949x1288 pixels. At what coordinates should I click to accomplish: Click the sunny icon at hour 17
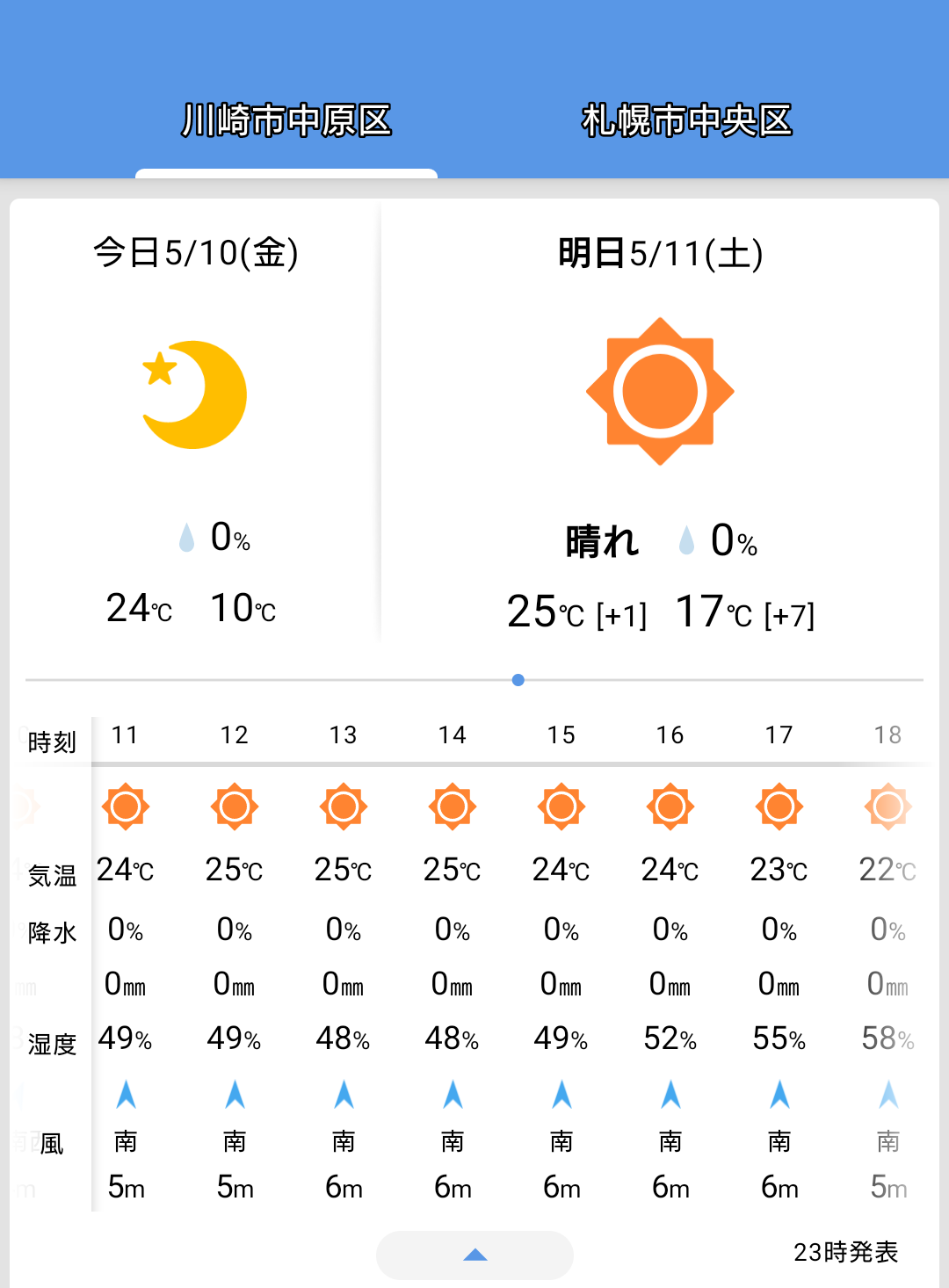[779, 807]
